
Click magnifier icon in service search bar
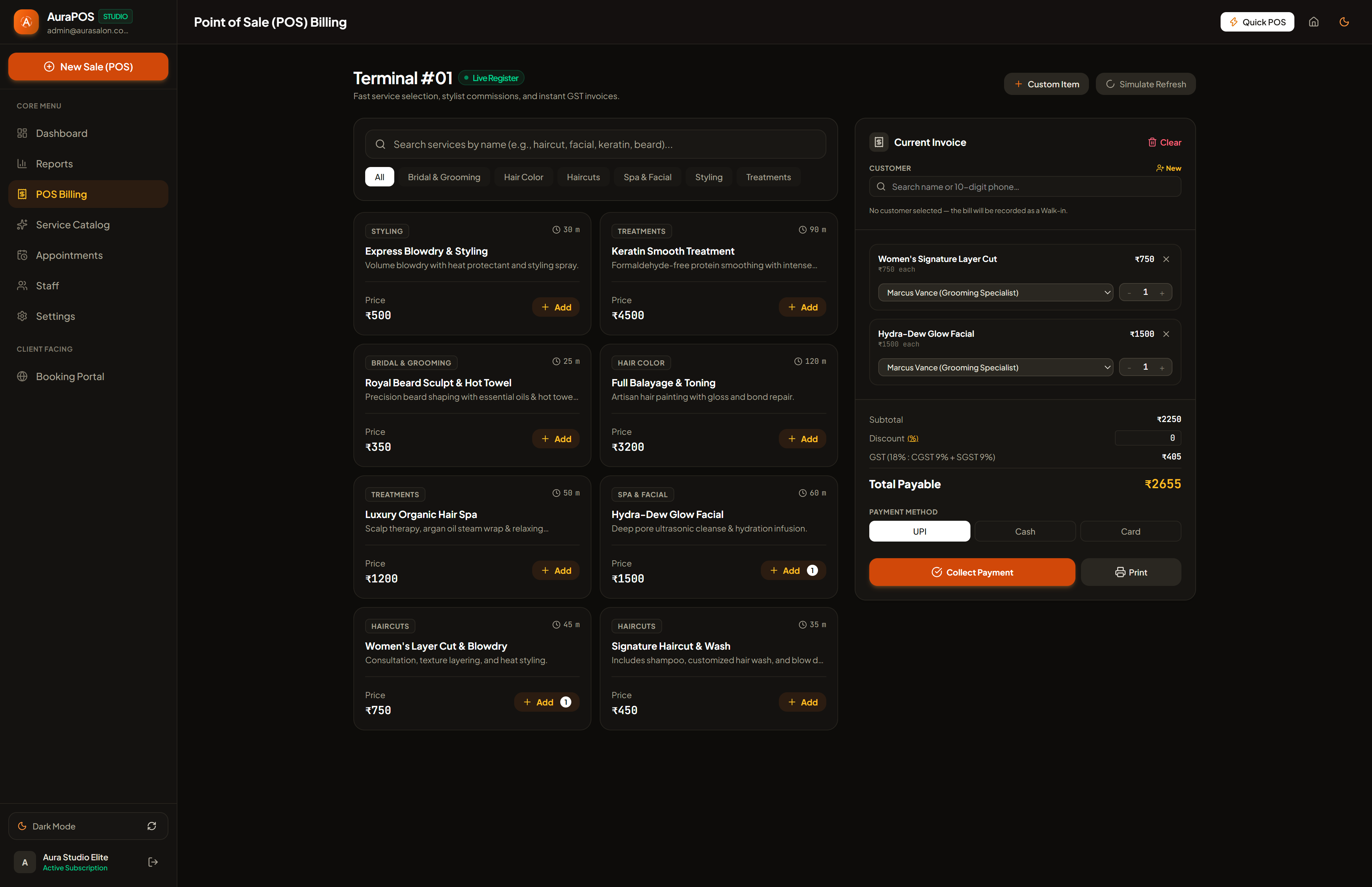[x=380, y=144]
